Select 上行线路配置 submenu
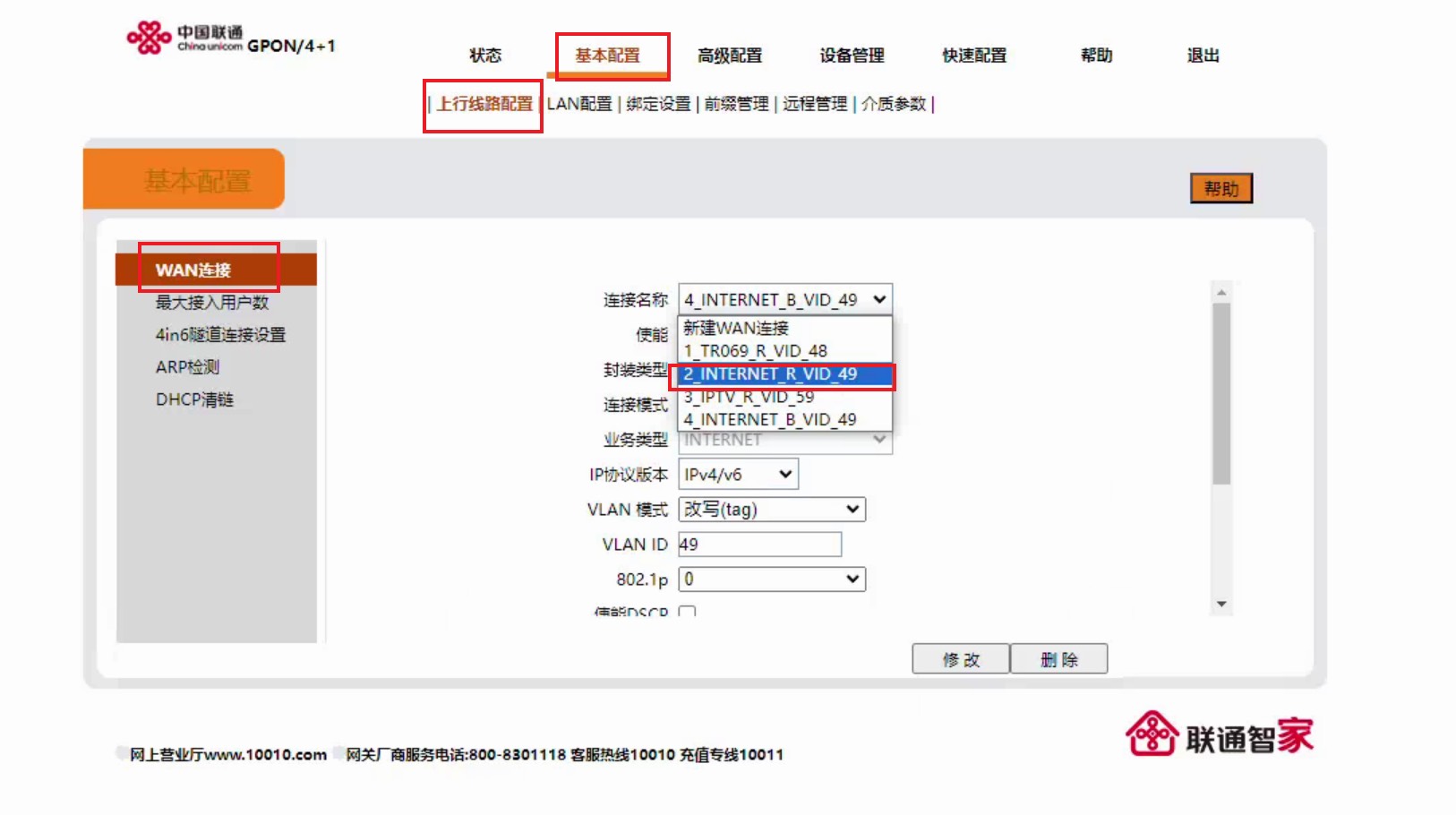 [484, 104]
